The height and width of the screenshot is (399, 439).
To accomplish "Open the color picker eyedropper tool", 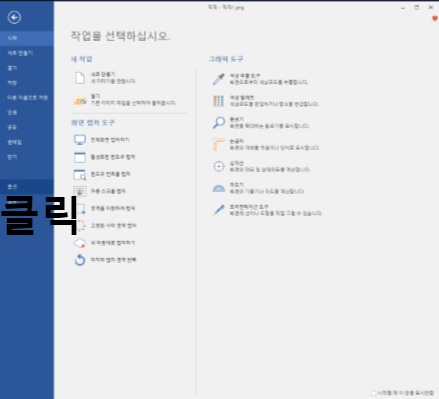I will (219, 79).
